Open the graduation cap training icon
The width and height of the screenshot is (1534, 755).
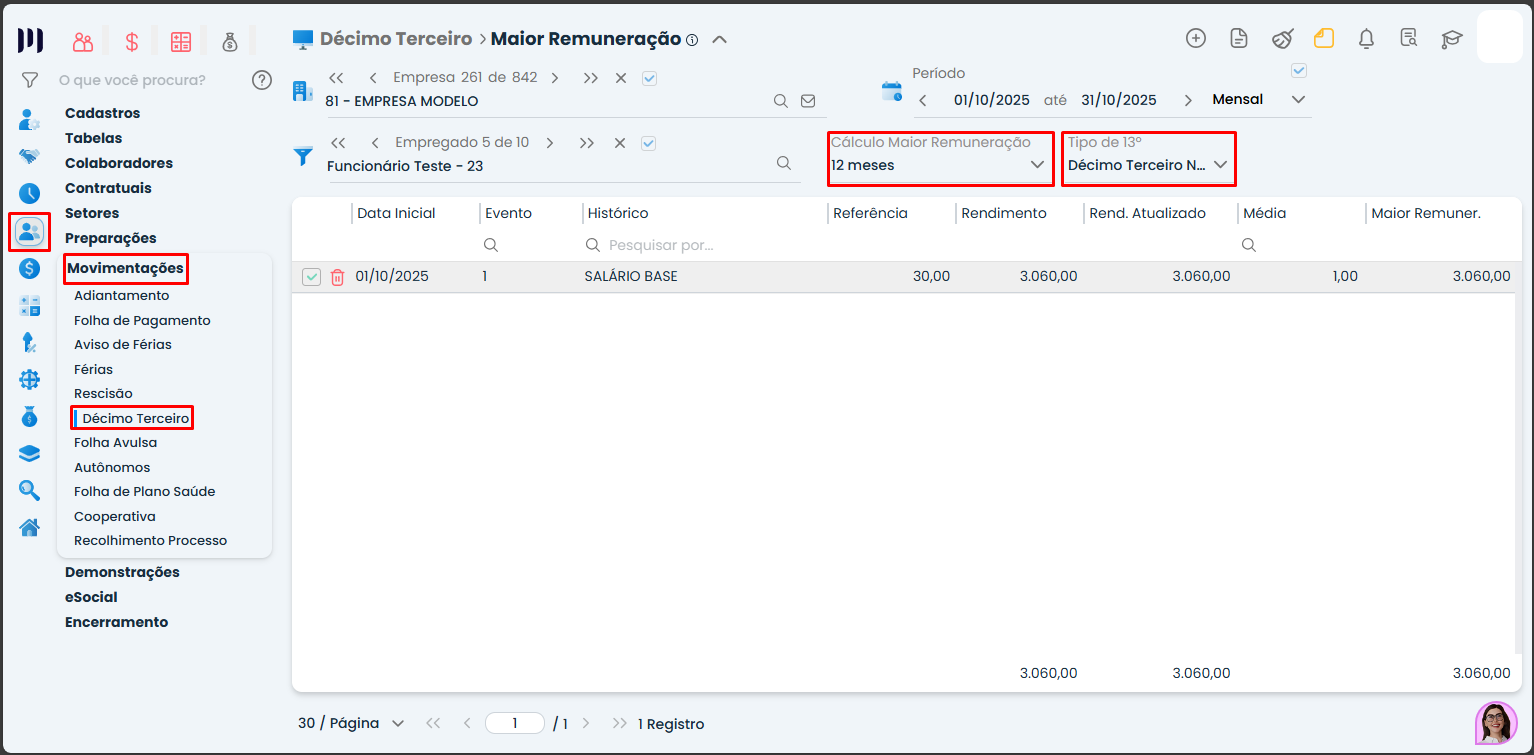point(1451,39)
